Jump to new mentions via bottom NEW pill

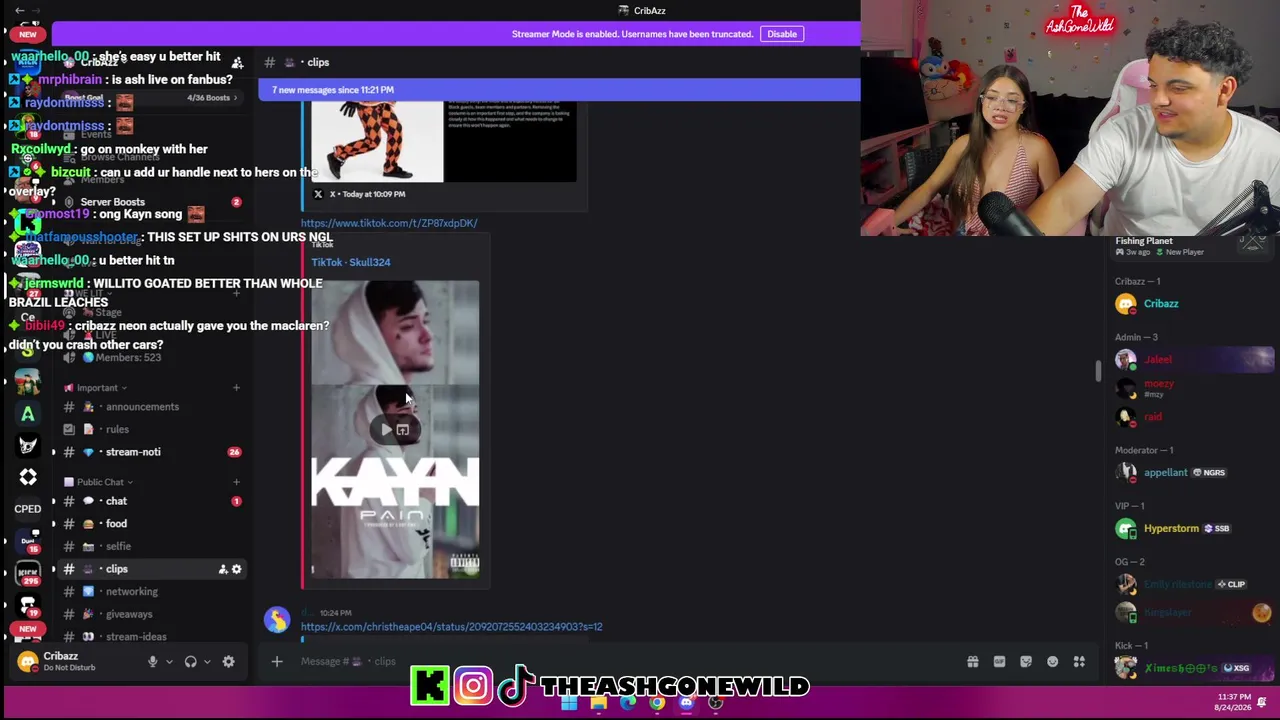coord(28,629)
